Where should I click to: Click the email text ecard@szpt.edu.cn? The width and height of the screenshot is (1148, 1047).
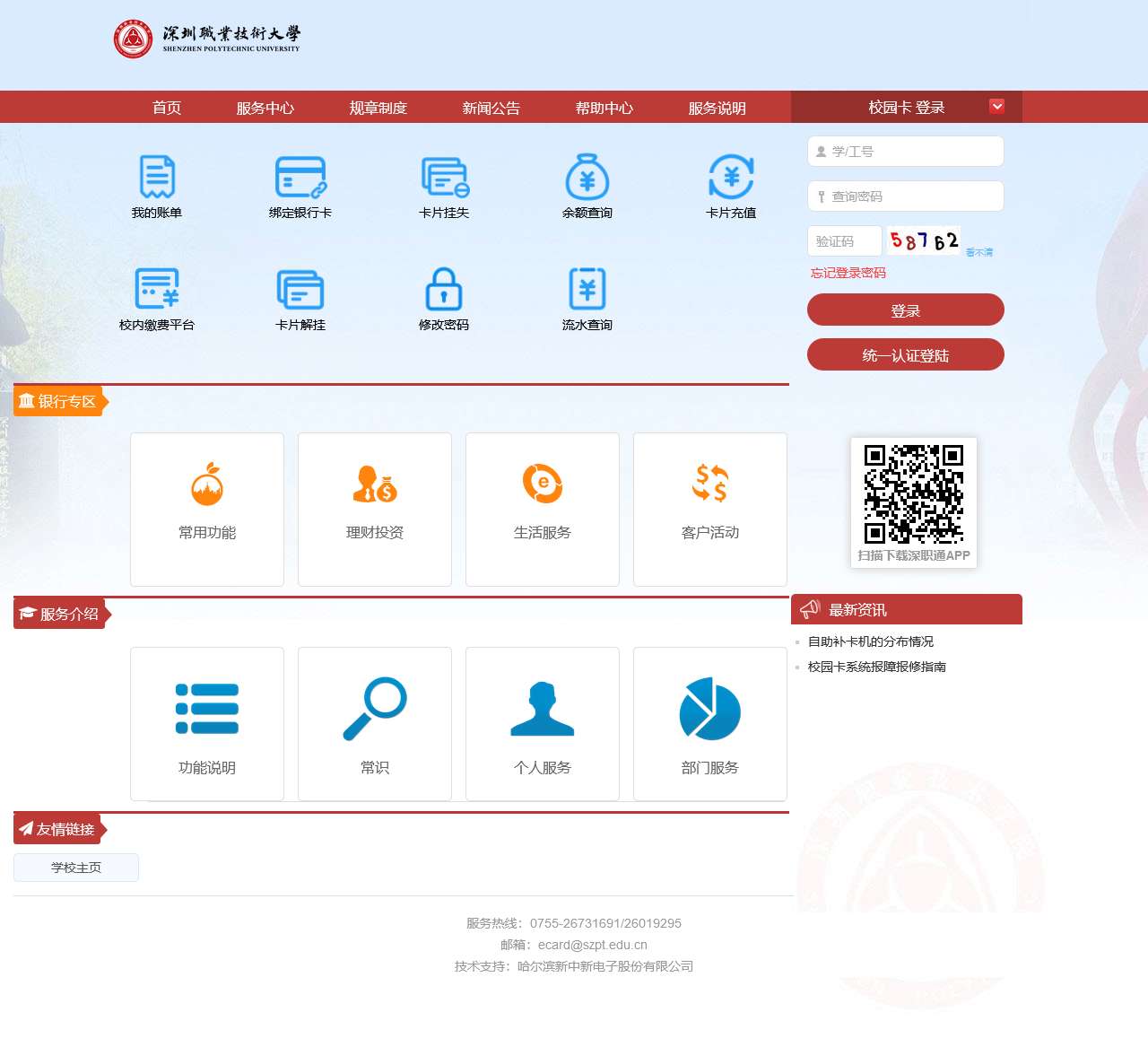click(593, 945)
